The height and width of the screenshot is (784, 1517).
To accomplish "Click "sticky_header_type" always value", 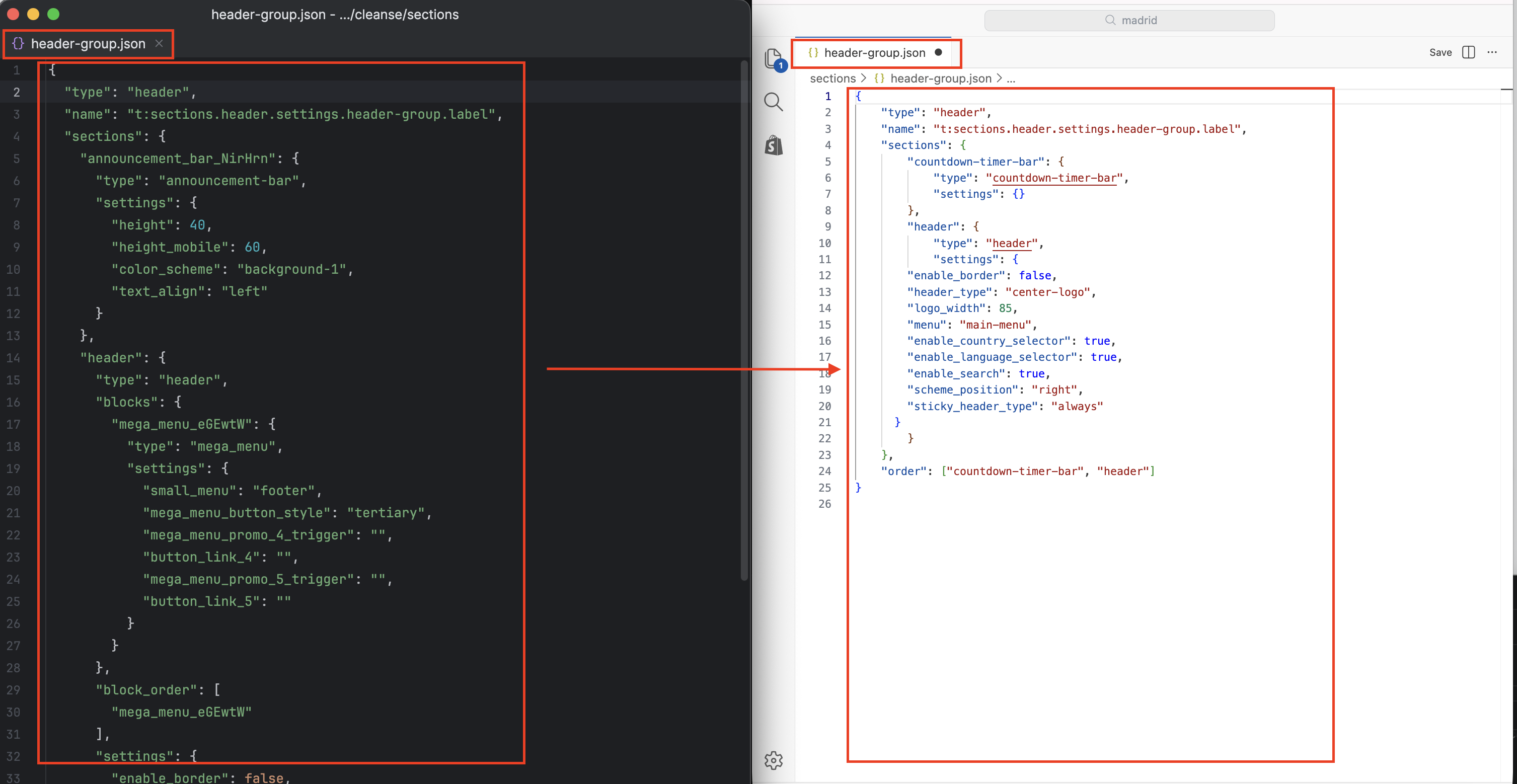I will click(1077, 406).
